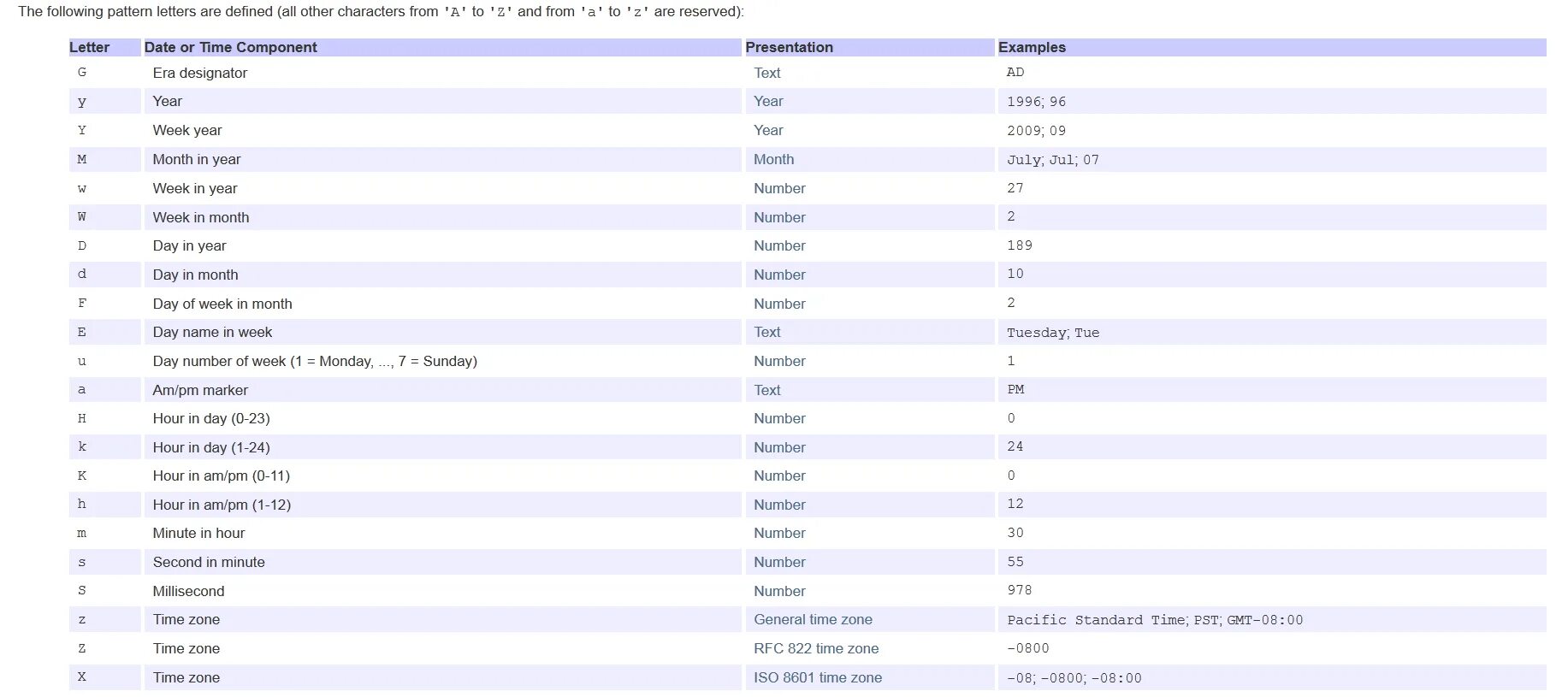The height and width of the screenshot is (697, 1568).
Task: Click the Number link in Millisecond row
Action: click(779, 591)
